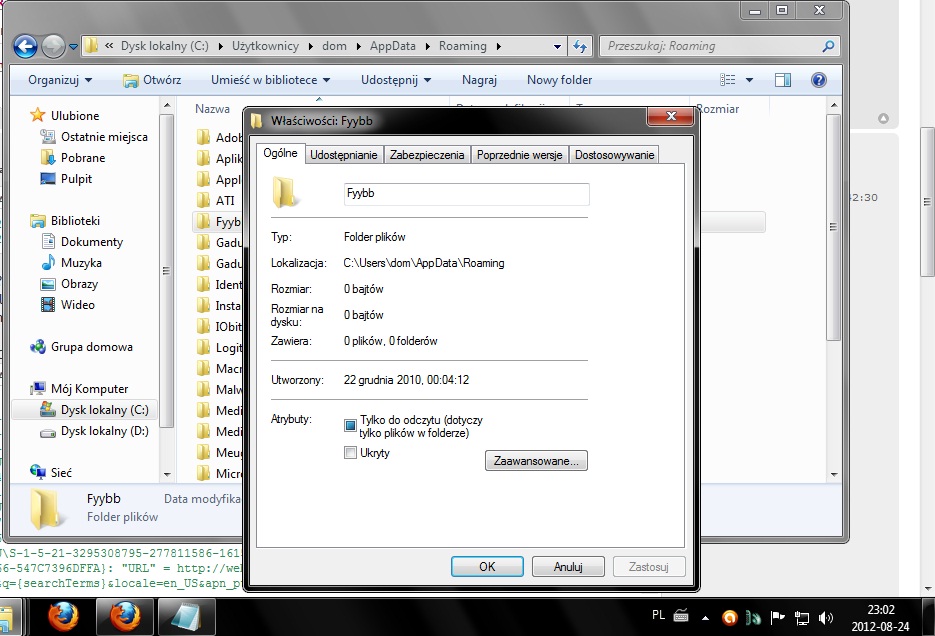Open Grupa domowa in navigation pane
The height and width of the screenshot is (636, 935).
[91, 347]
